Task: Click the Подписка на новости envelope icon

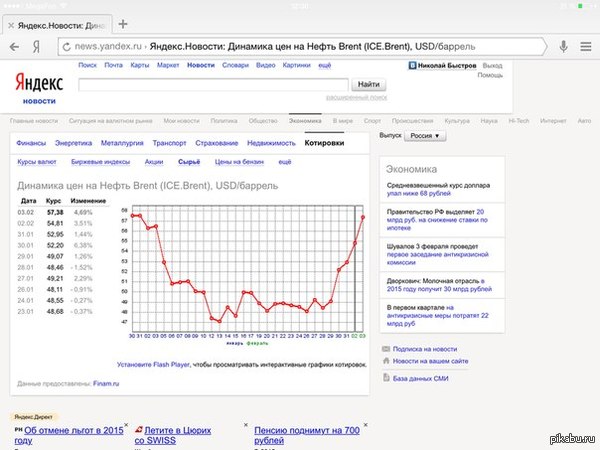Action: click(386, 349)
